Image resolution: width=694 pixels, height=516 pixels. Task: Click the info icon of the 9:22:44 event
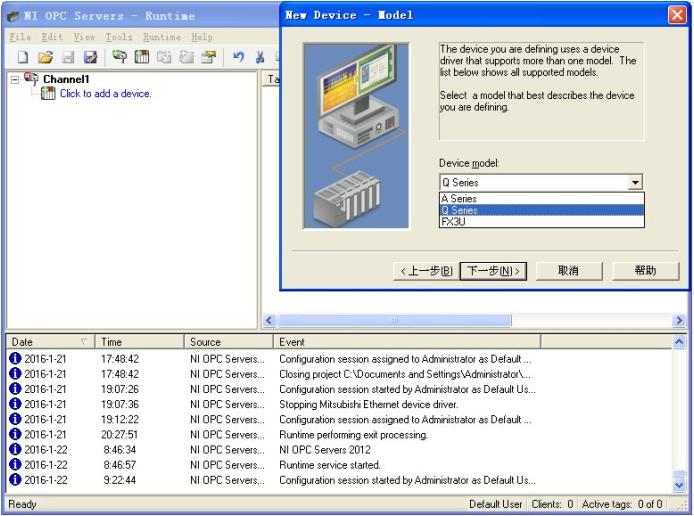[15, 480]
